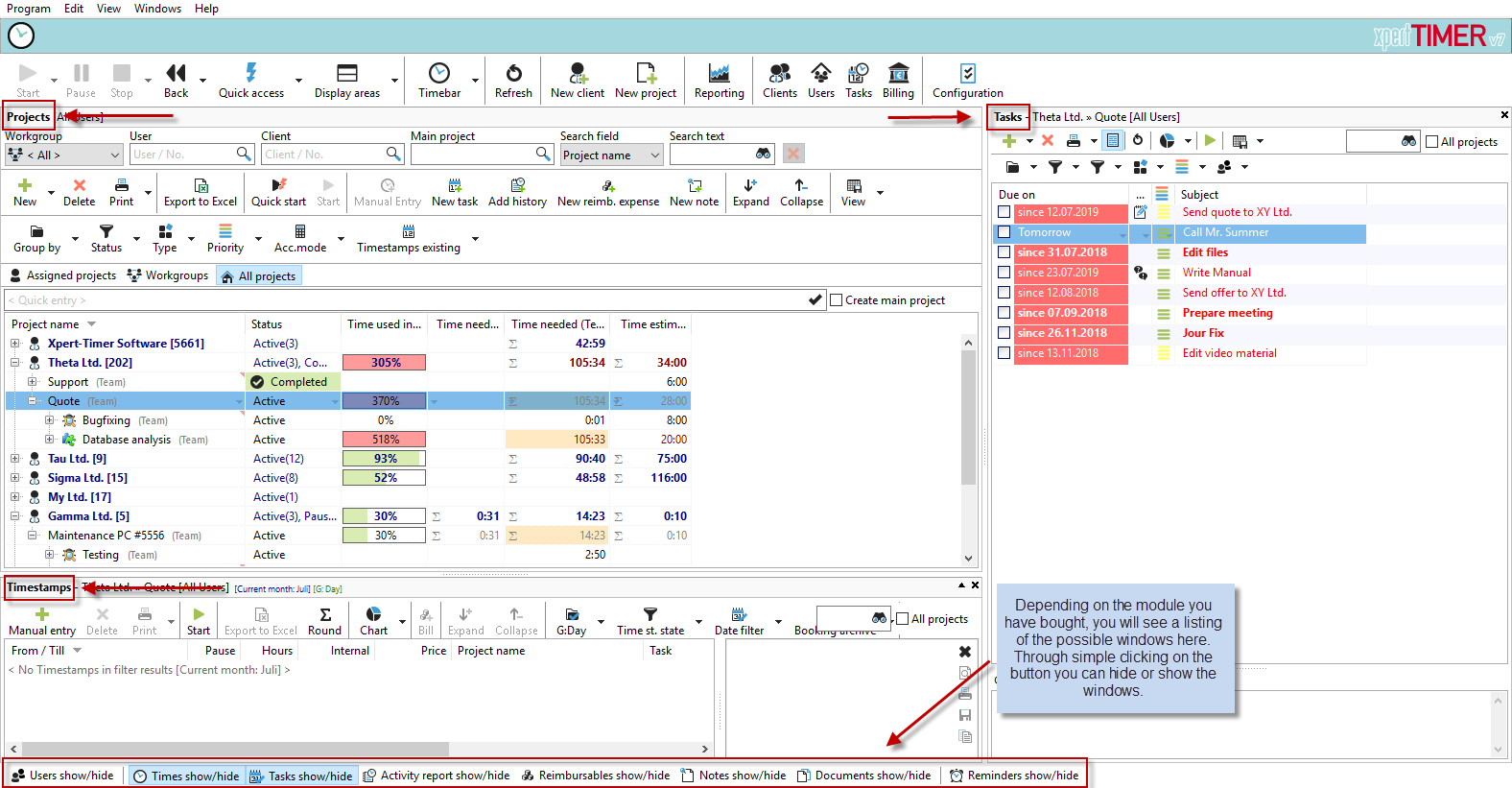Image resolution: width=1512 pixels, height=788 pixels.
Task: Open the Reporting chart icon
Action: tap(719, 74)
